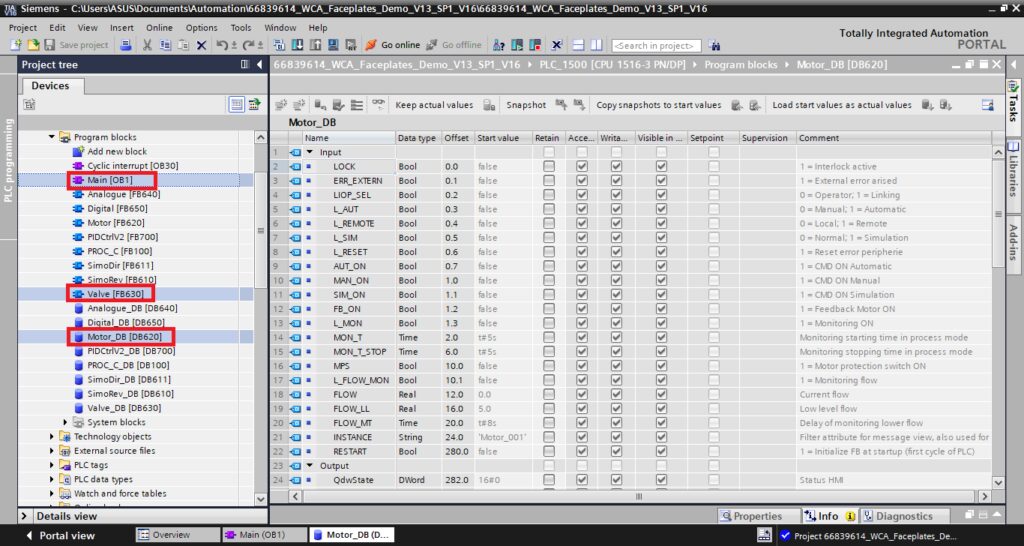
Task: Open the Options menu
Action: point(201,27)
